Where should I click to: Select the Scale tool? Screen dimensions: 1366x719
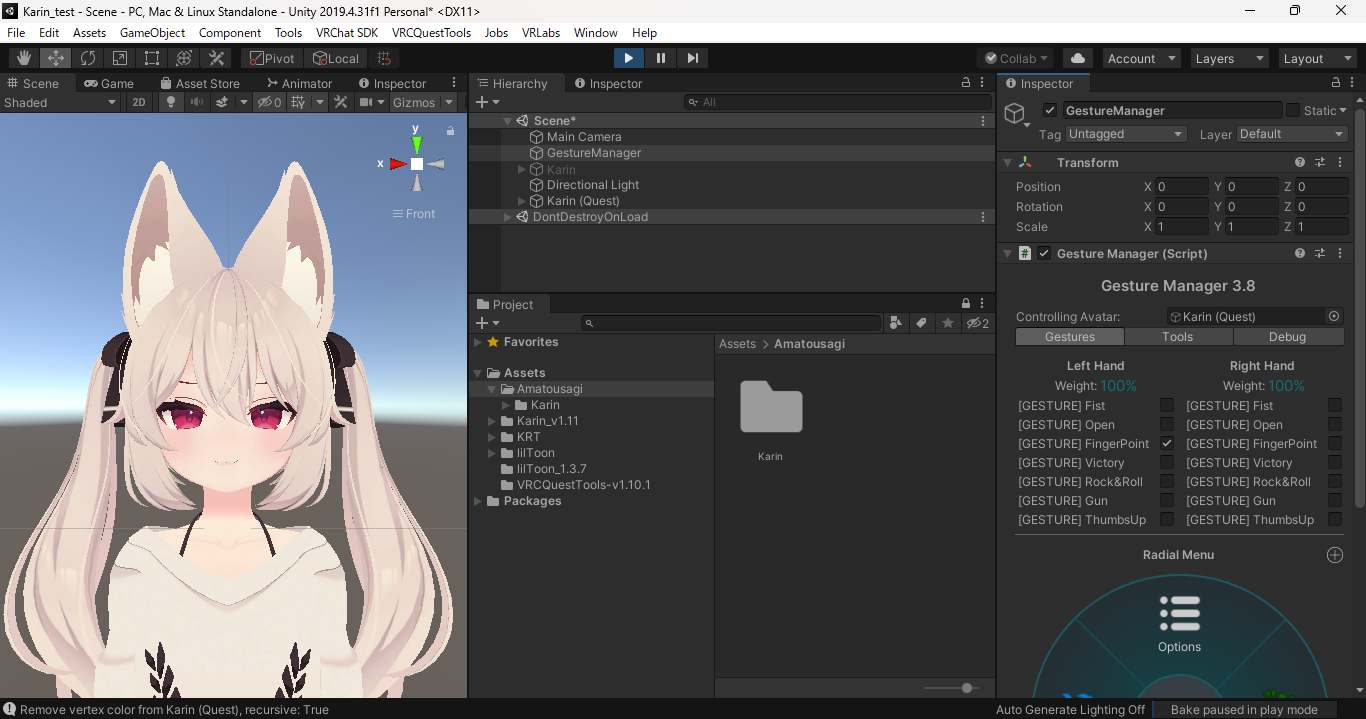tap(117, 58)
